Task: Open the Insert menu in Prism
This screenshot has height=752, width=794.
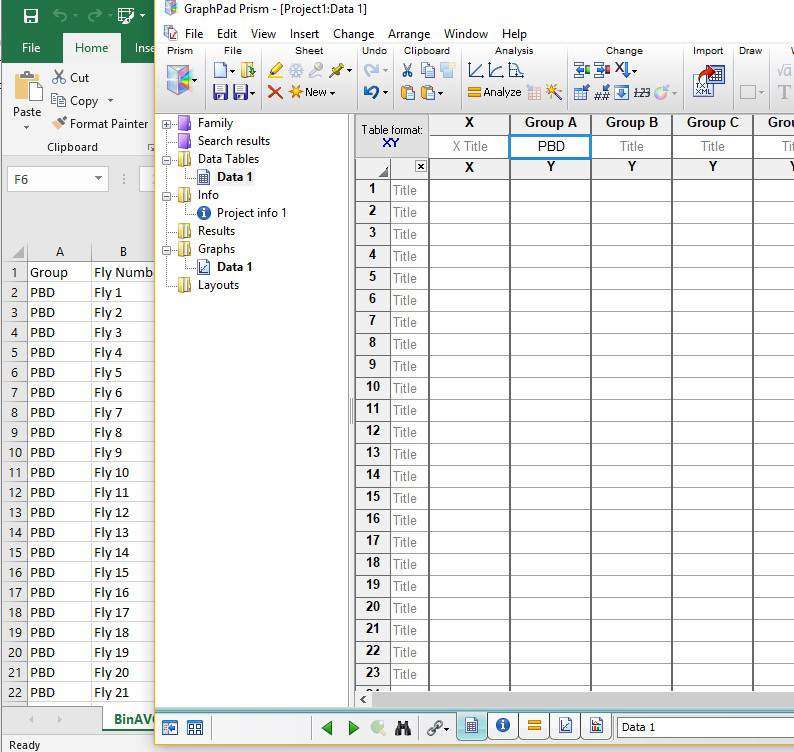Action: point(304,34)
